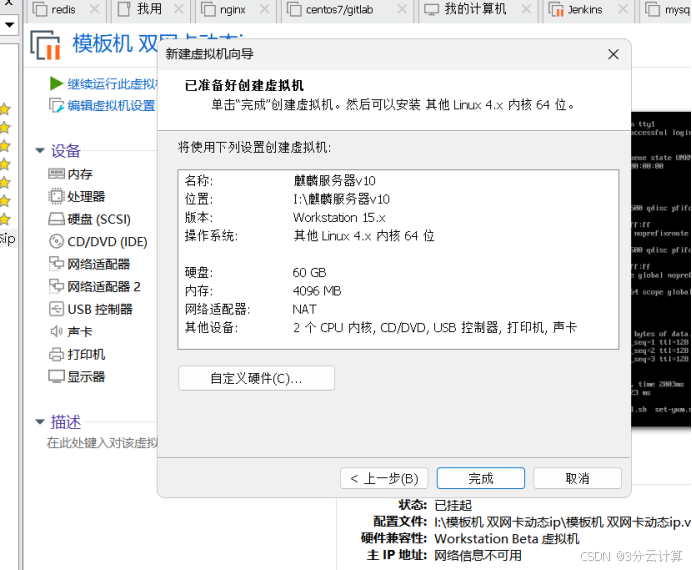Select the 声卡 device row
This screenshot has width=692, height=570.
pos(71,331)
